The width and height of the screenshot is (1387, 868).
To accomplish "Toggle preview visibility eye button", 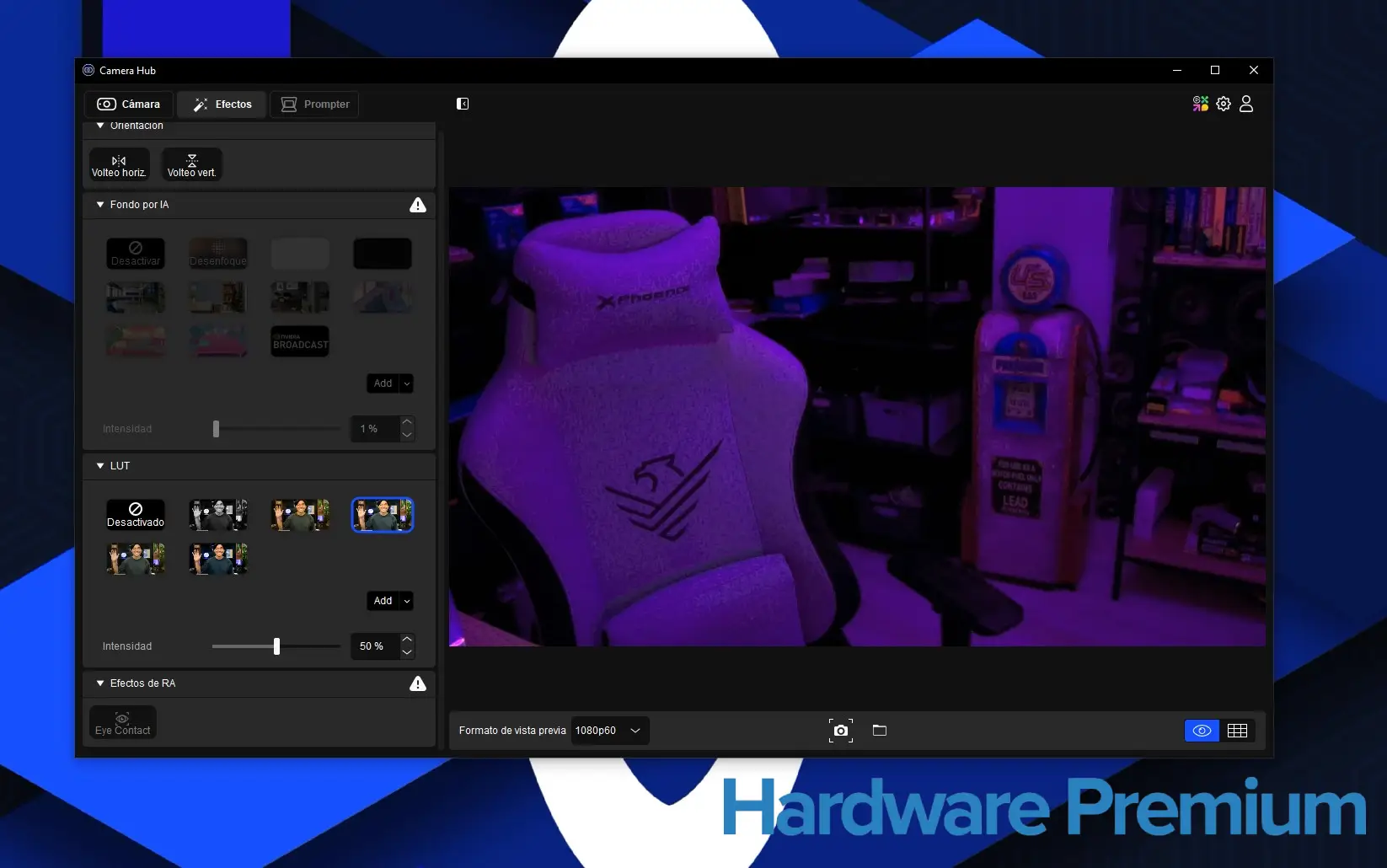I will [1202, 731].
